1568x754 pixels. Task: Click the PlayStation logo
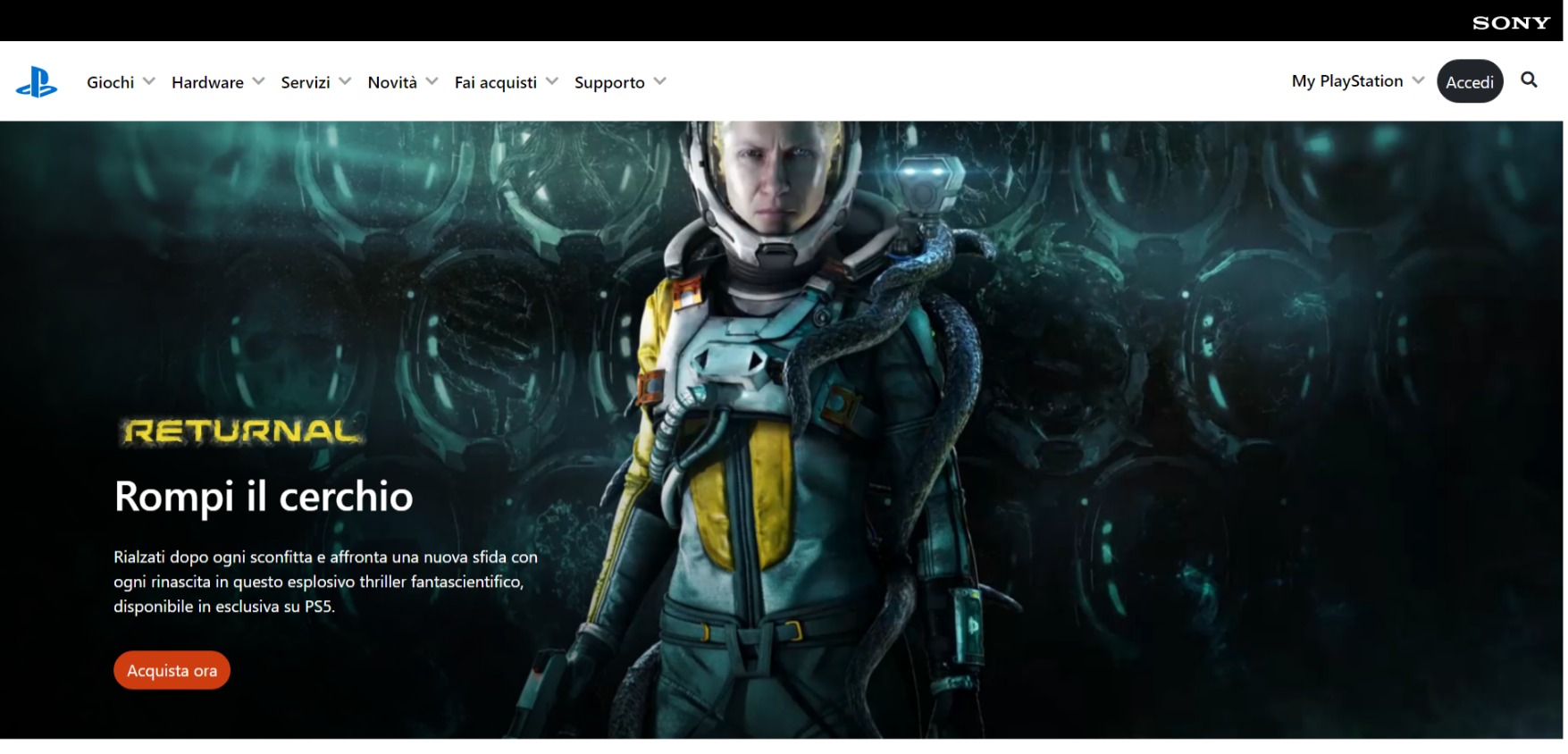37,82
